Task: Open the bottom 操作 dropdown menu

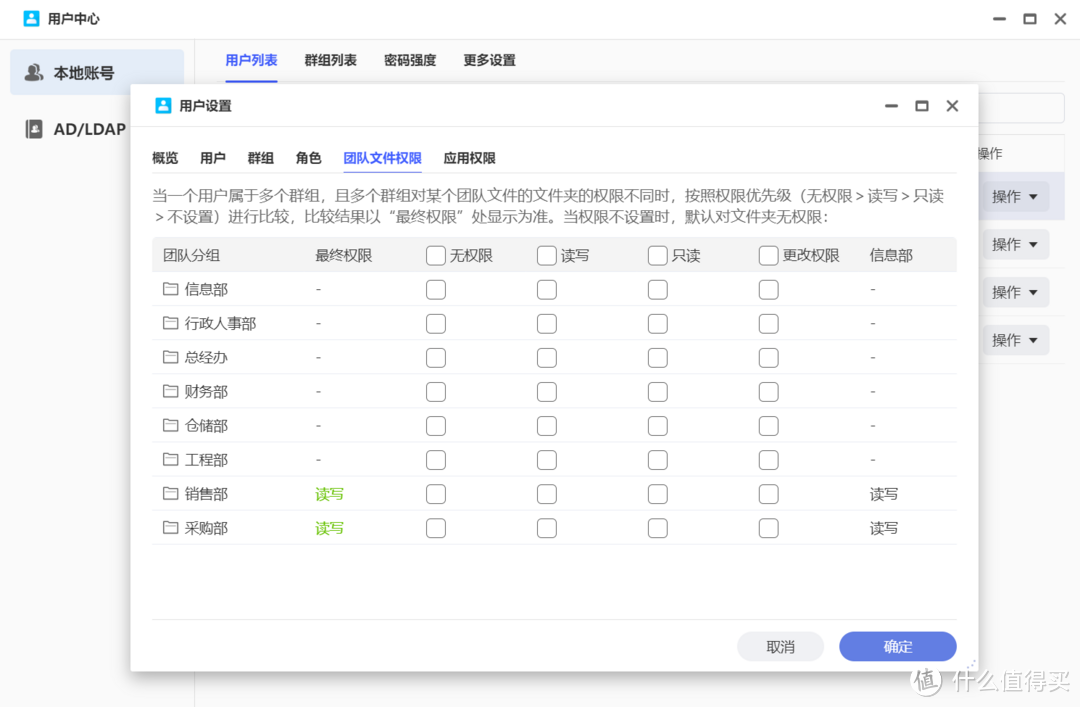Action: click(1015, 340)
